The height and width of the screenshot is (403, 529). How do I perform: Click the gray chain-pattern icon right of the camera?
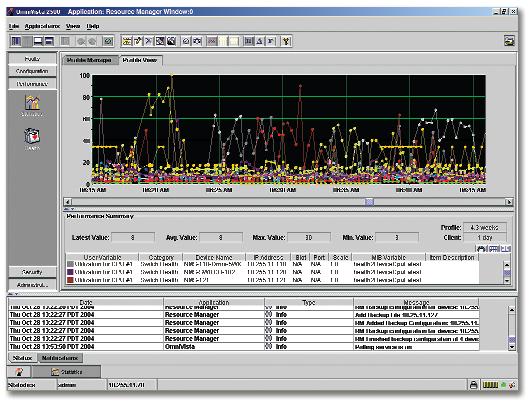point(212,41)
